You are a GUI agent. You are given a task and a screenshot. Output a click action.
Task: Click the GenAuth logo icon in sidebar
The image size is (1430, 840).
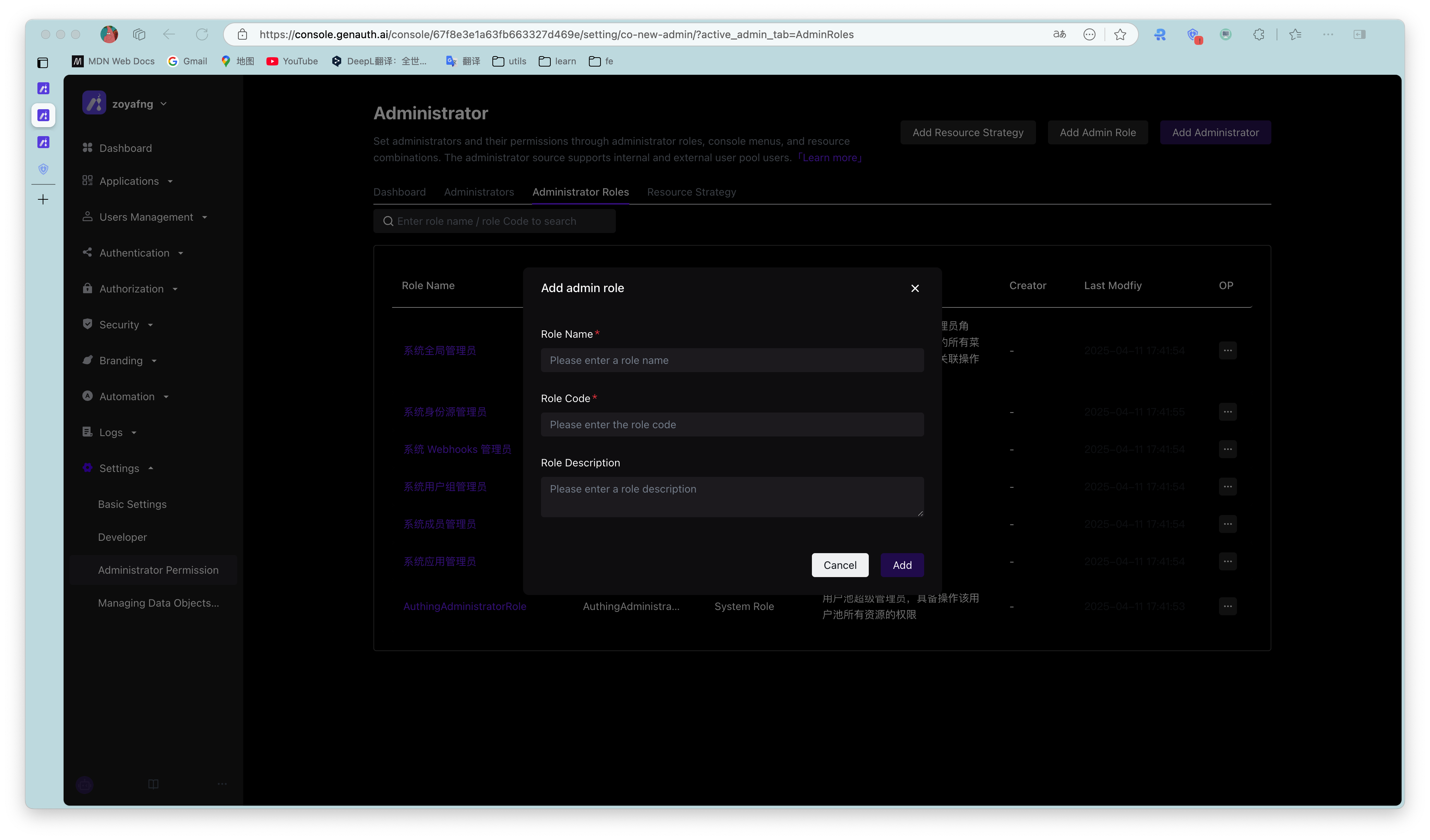pyautogui.click(x=94, y=103)
